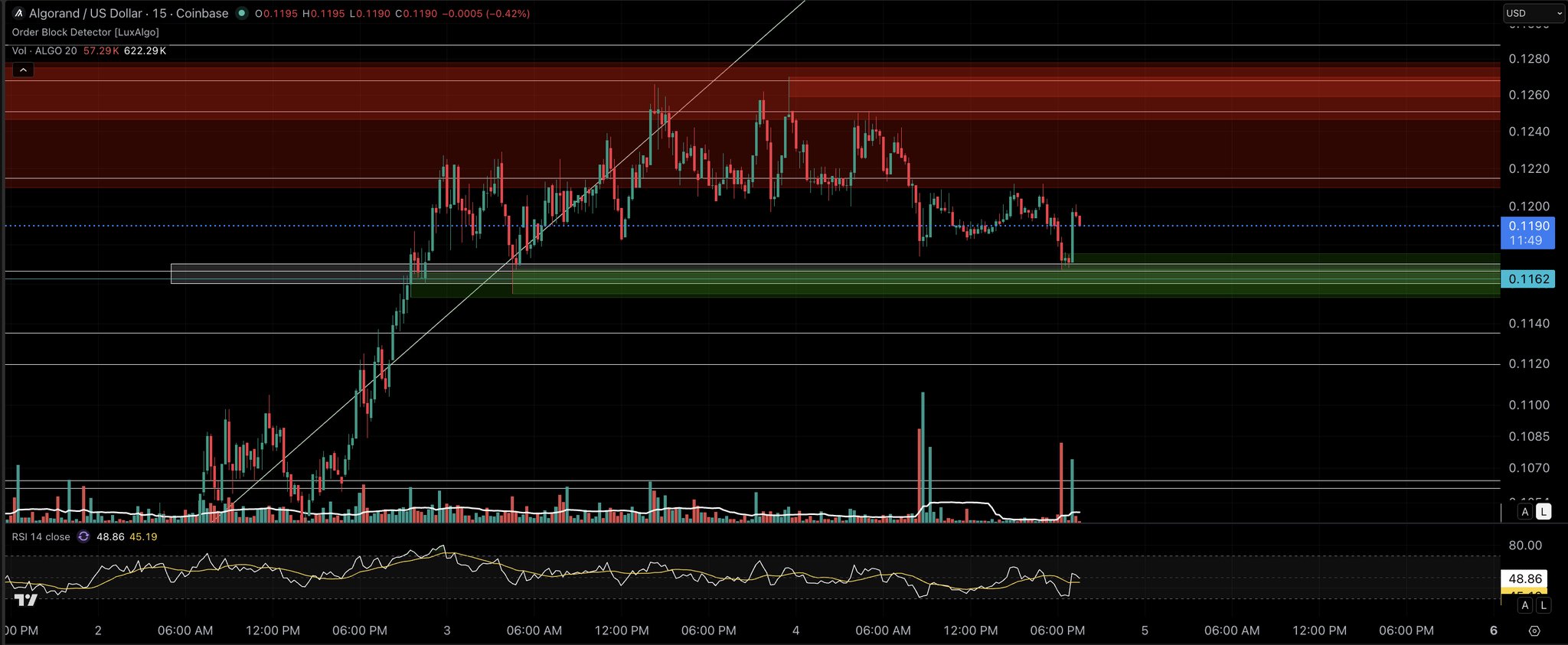
Task: Click the 0.1280 price scale label
Action: [x=1529, y=59]
